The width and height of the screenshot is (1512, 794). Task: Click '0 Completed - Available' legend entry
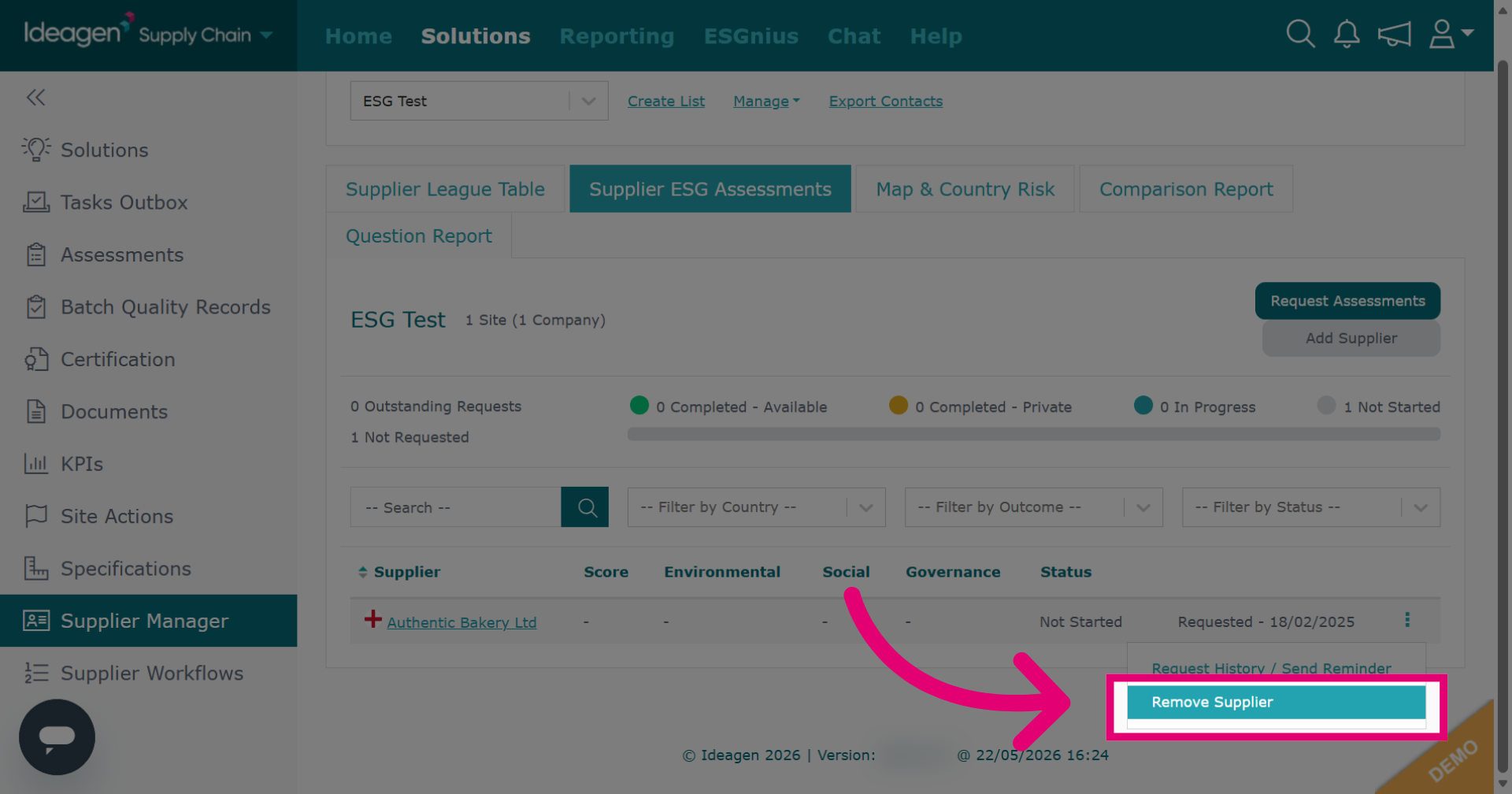click(x=728, y=406)
